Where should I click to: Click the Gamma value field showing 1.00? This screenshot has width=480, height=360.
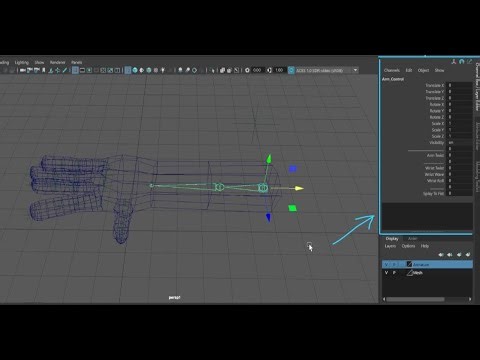click(279, 70)
